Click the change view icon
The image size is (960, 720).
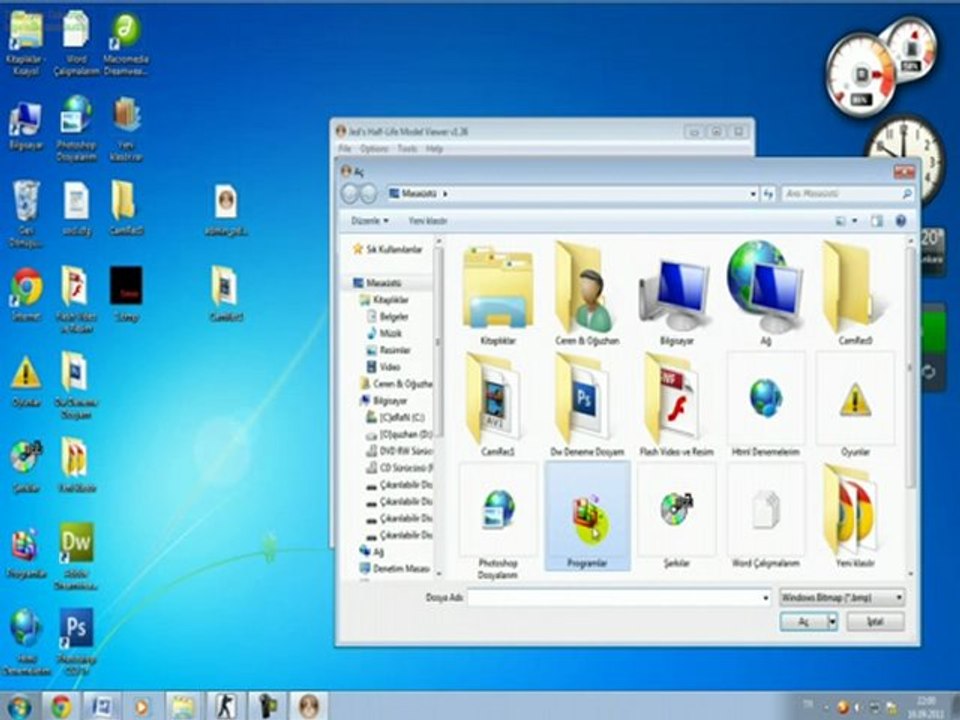pos(841,221)
